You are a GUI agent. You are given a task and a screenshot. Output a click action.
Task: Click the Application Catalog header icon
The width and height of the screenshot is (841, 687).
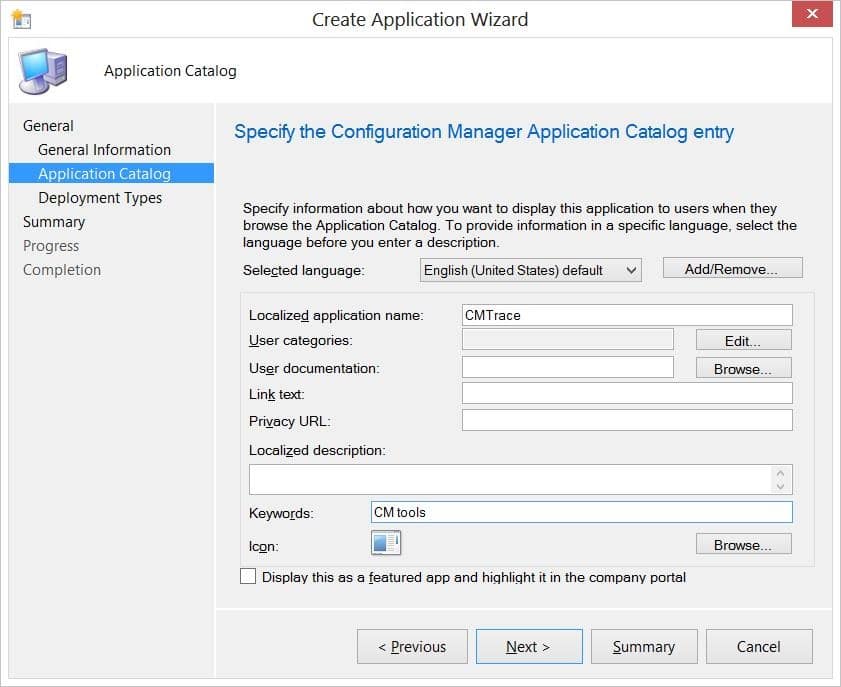(x=42, y=70)
